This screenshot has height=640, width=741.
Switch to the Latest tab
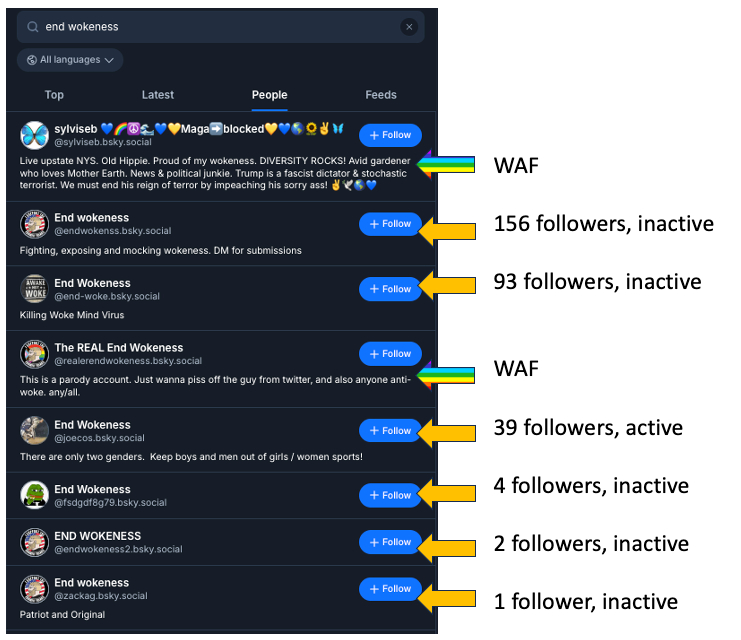click(x=158, y=95)
